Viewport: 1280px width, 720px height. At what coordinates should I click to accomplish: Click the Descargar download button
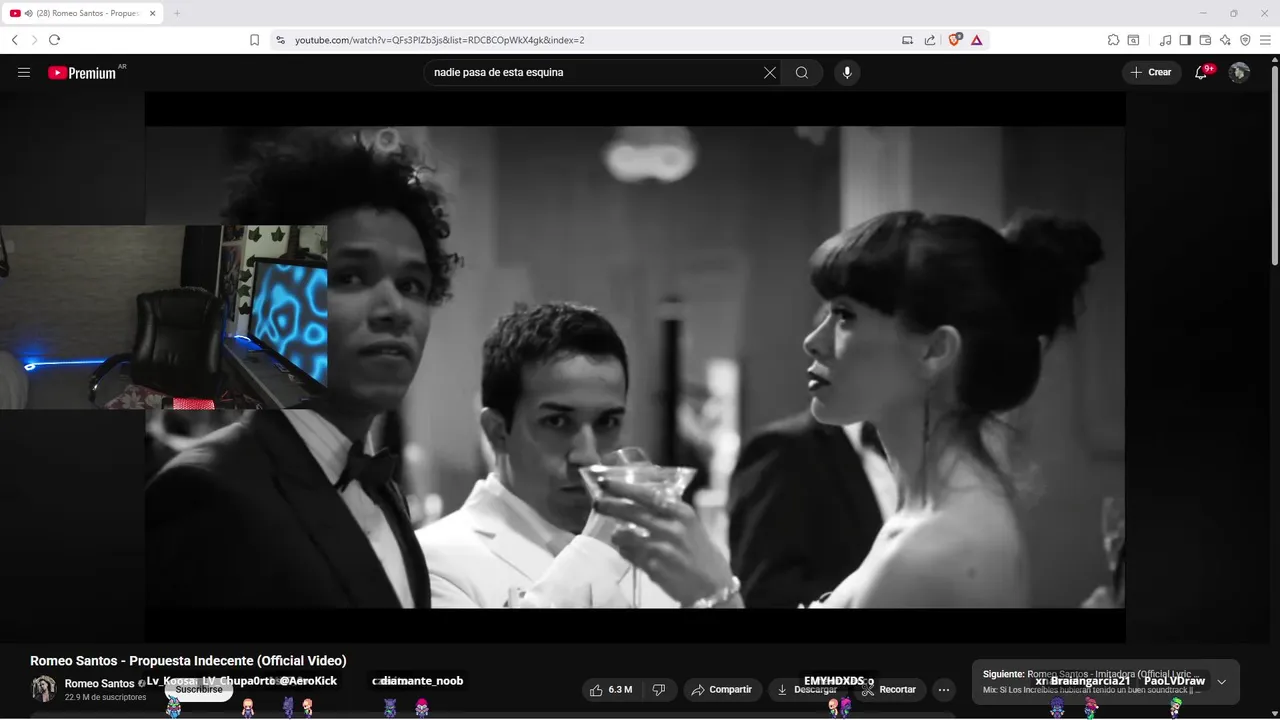click(x=807, y=690)
